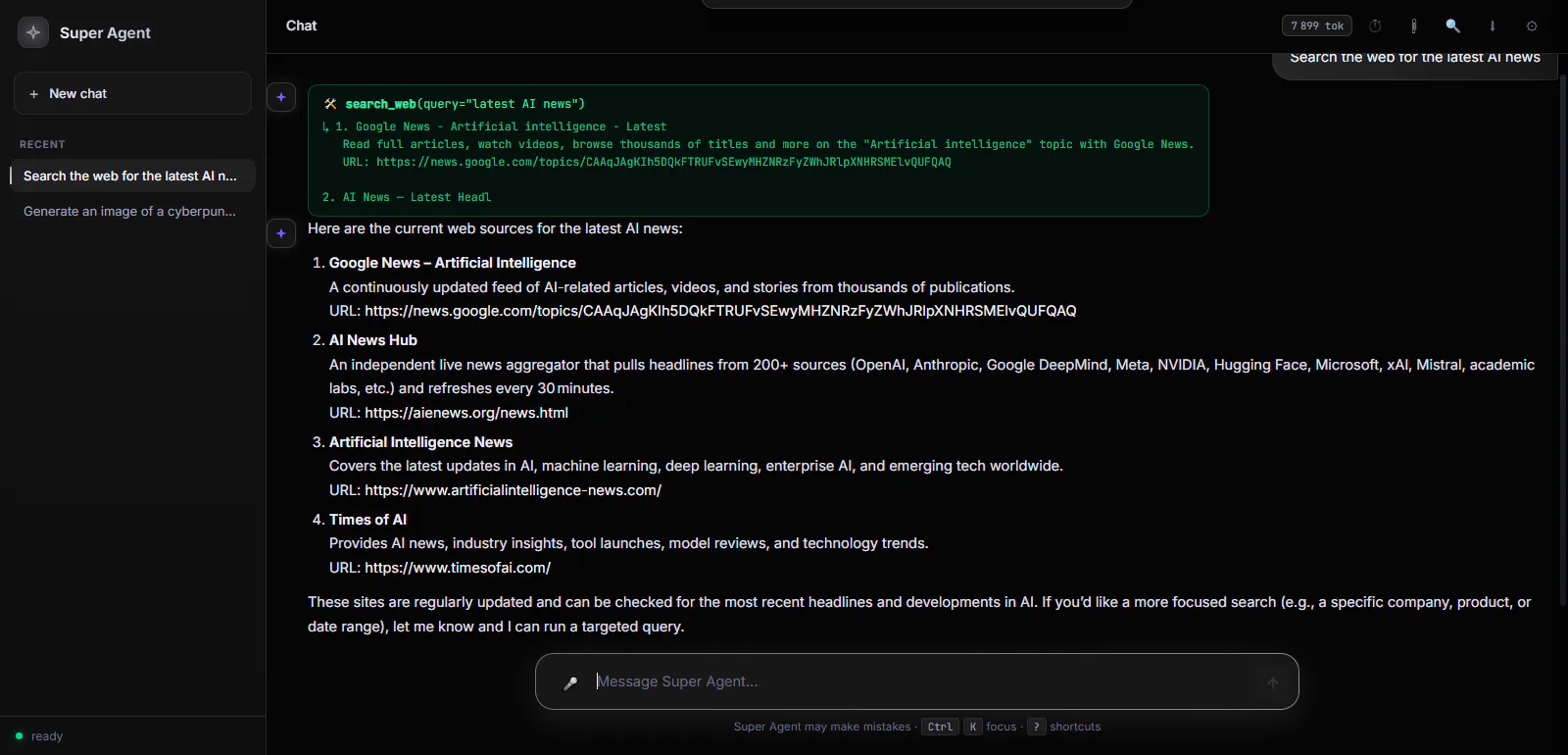Screen dimensions: 1568x755
Task: Open settings via the gear icon
Action: [x=1532, y=25]
